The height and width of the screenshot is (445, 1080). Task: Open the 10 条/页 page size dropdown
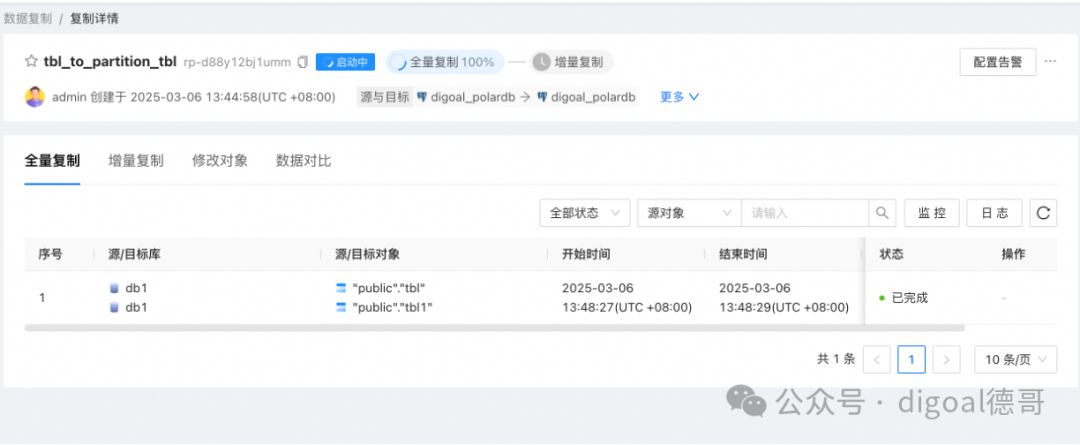[x=1015, y=359]
